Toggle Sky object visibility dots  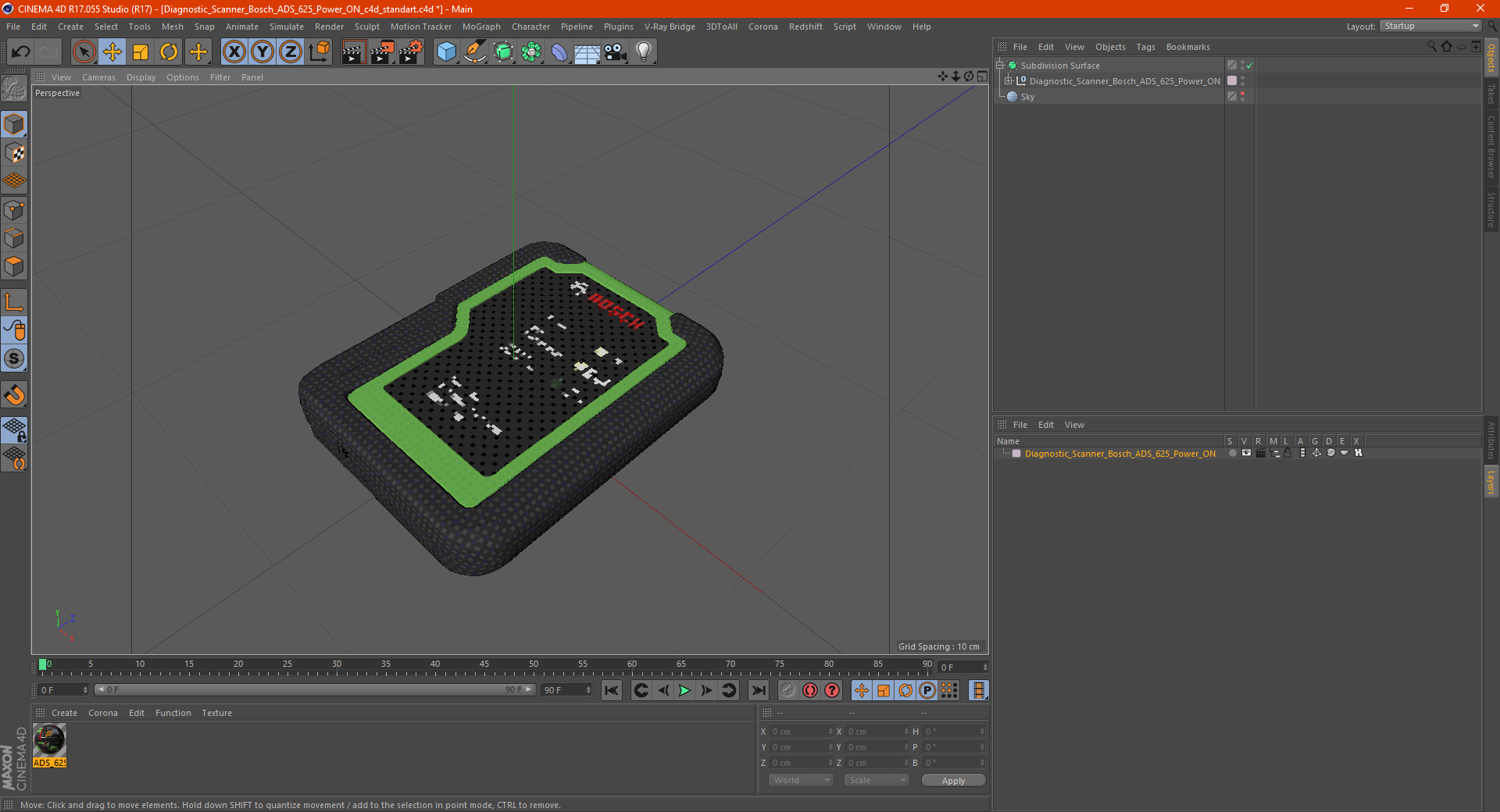click(1242, 97)
